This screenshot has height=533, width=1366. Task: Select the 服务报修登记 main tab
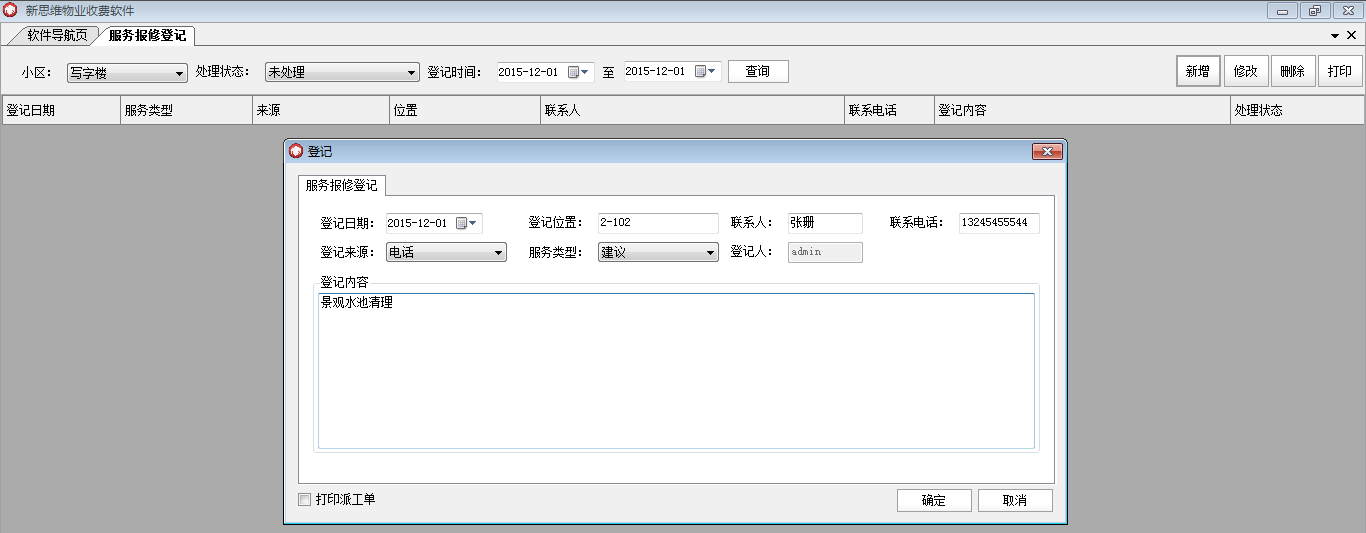coord(147,35)
